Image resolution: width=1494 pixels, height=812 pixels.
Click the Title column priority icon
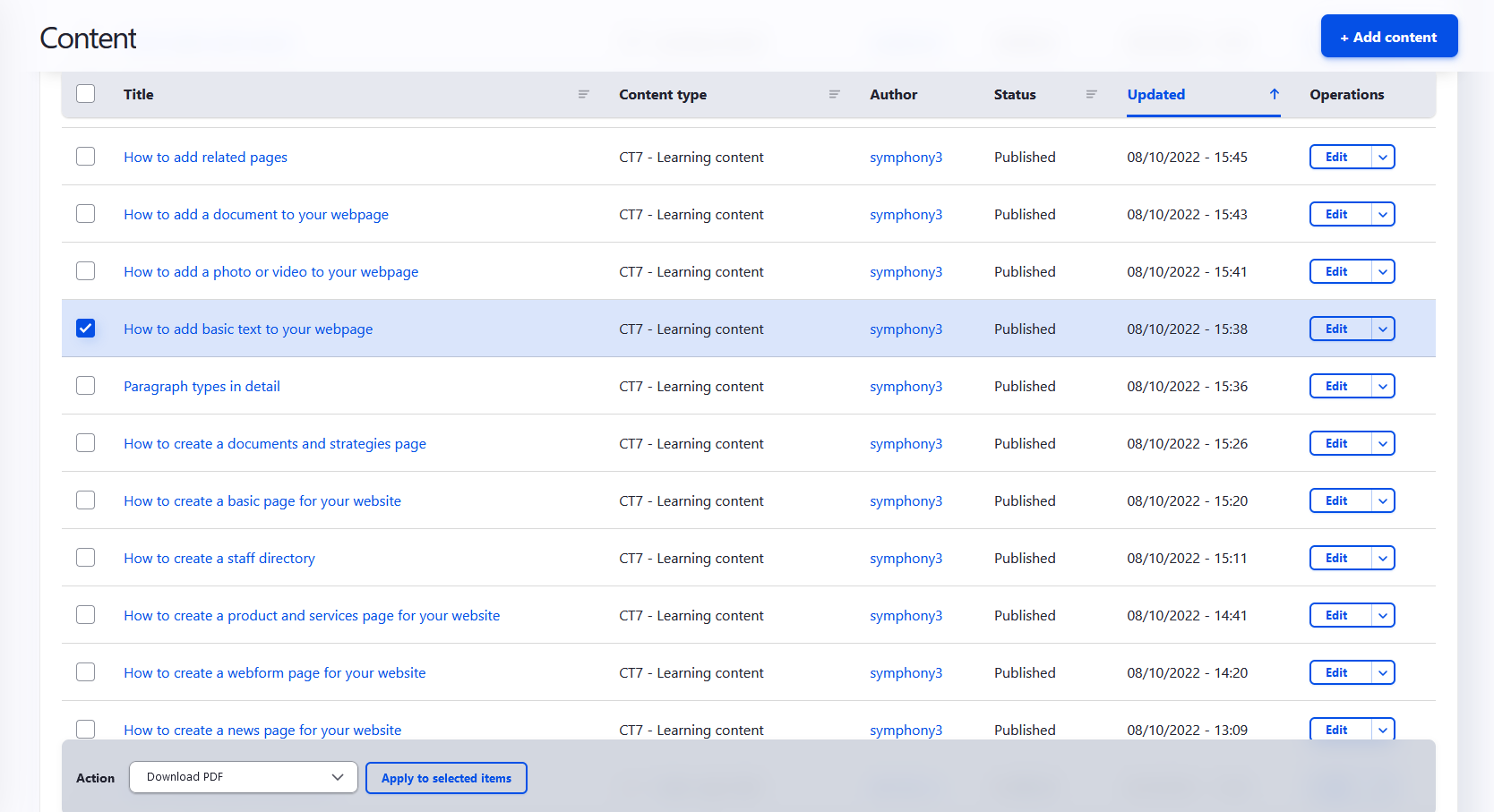tap(583, 94)
